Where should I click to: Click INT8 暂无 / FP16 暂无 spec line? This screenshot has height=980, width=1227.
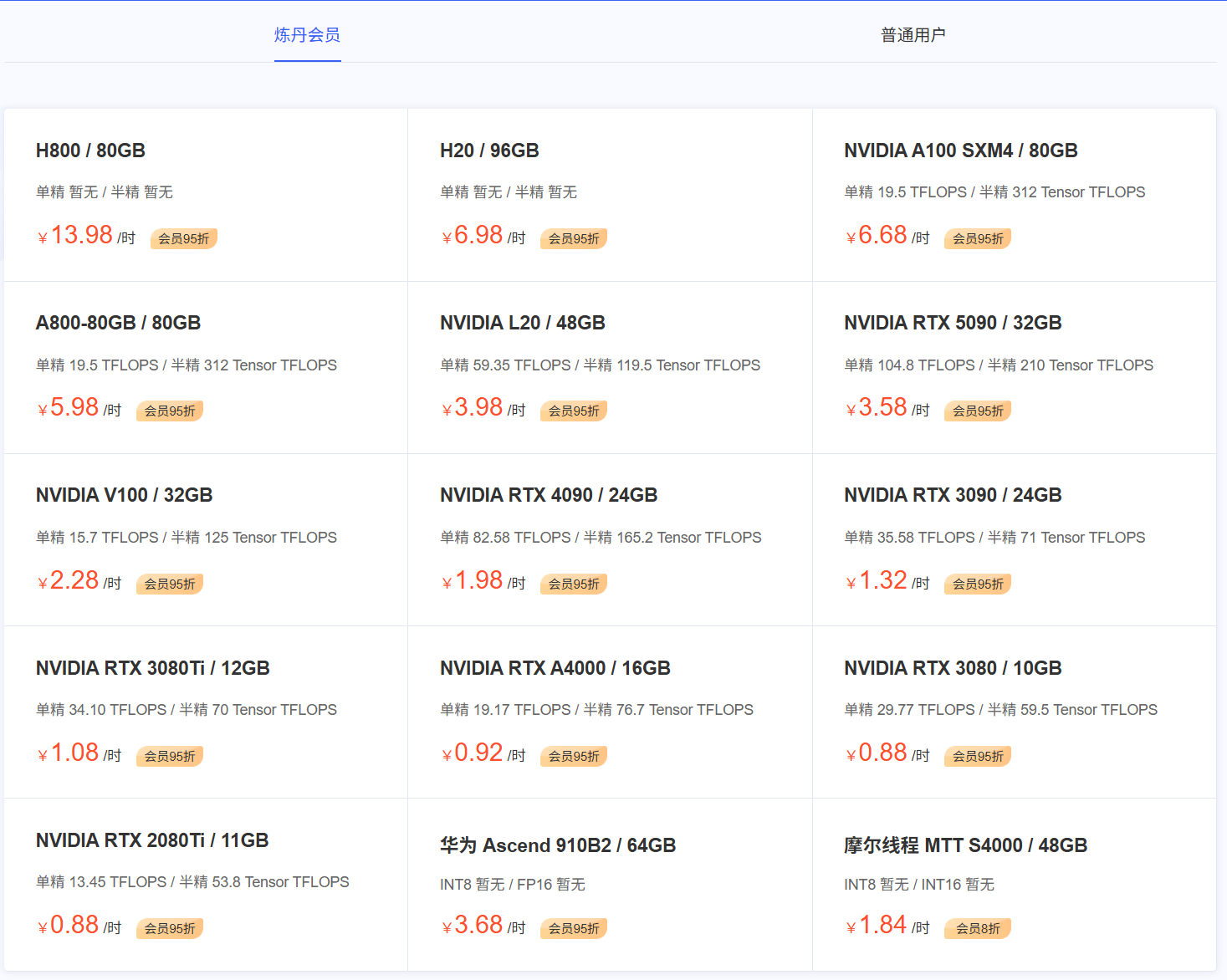click(513, 885)
